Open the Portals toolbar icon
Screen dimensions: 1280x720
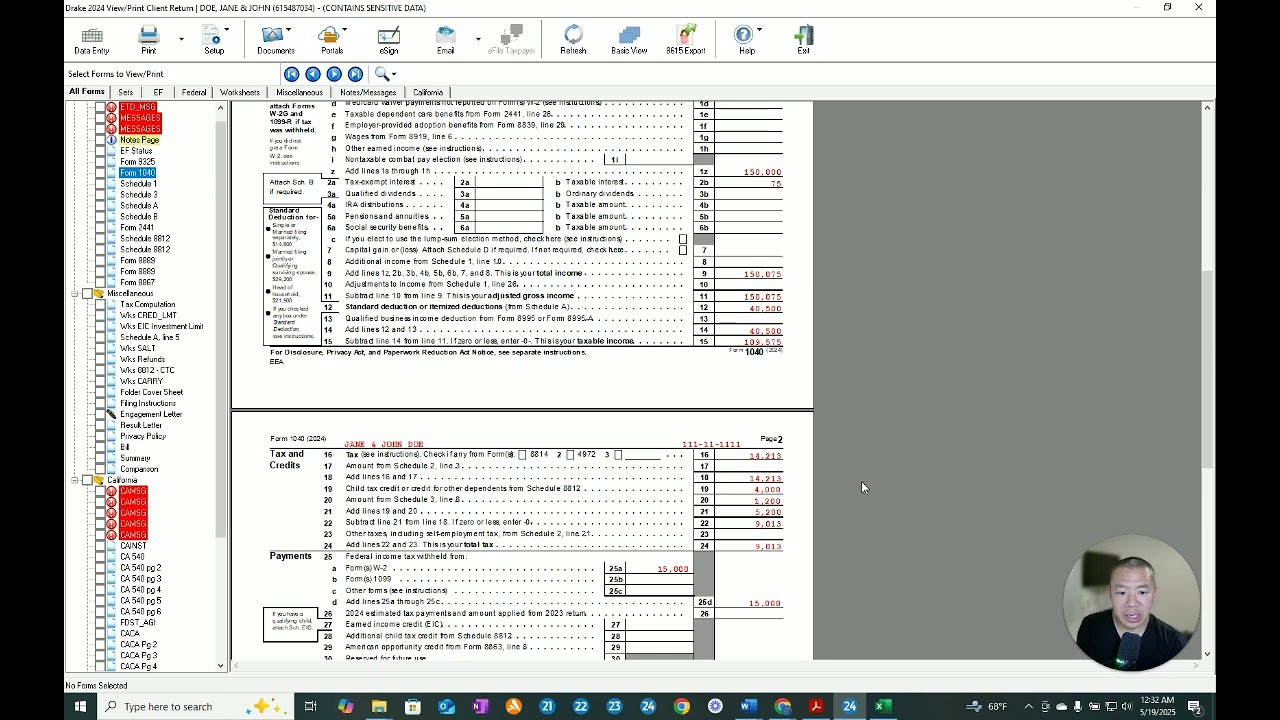click(331, 40)
